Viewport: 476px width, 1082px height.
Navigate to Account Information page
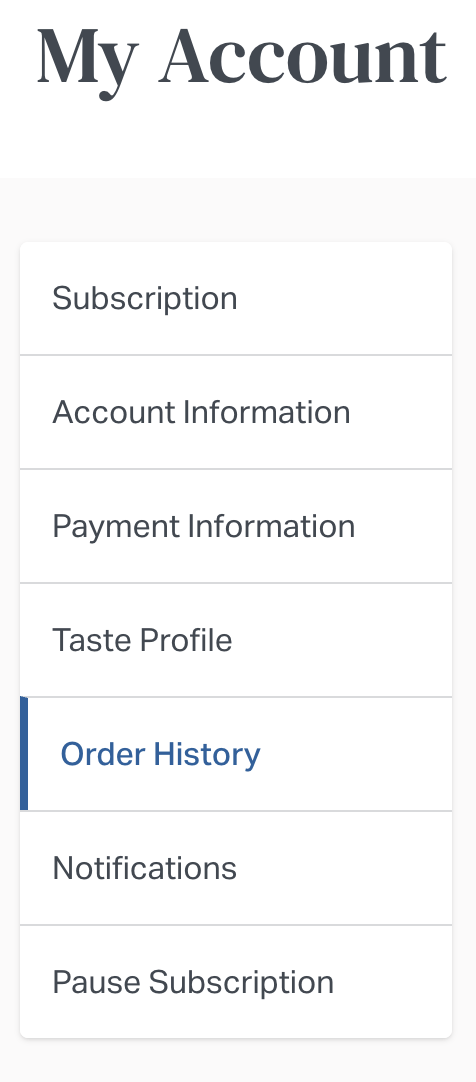(236, 412)
